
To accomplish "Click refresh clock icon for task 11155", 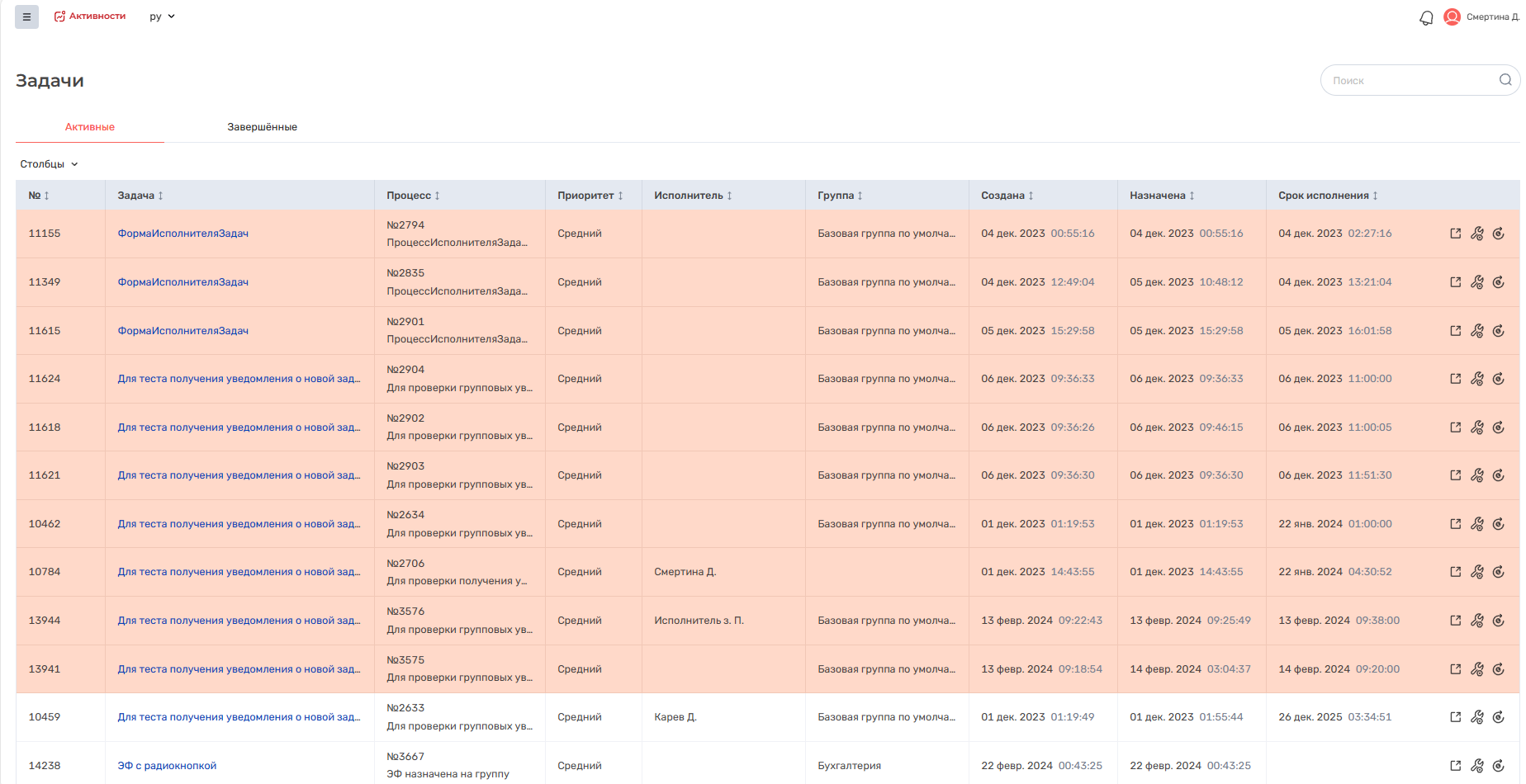I will (x=1499, y=234).
